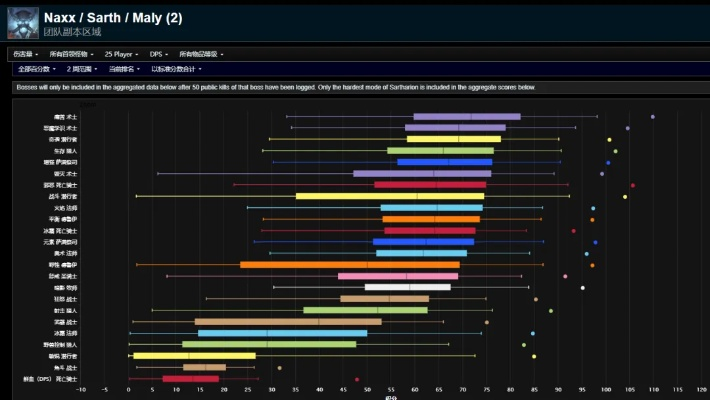Open the 伤害量 metric dropdown
Screen dimensions: 710x400
pyautogui.click(x=25, y=54)
